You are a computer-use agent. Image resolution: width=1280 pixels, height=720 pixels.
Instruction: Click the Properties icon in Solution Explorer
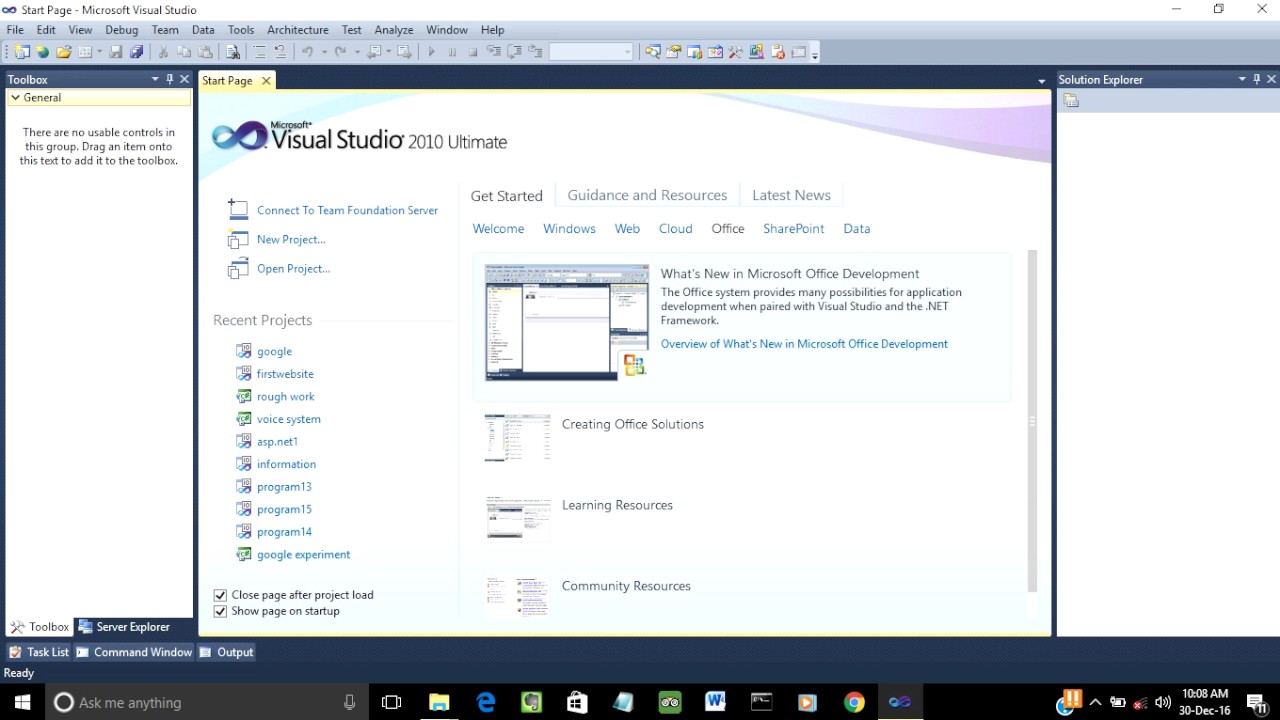1071,101
